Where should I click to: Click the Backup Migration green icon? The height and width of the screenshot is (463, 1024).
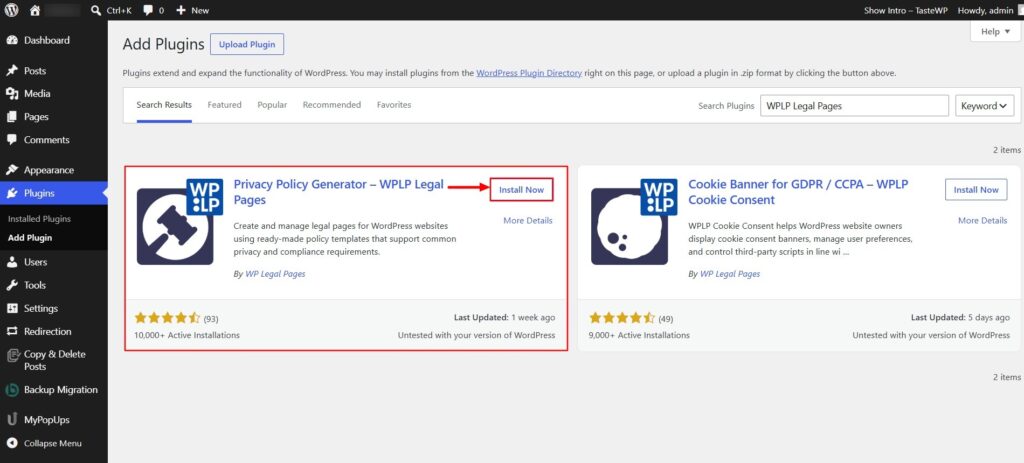point(12,391)
